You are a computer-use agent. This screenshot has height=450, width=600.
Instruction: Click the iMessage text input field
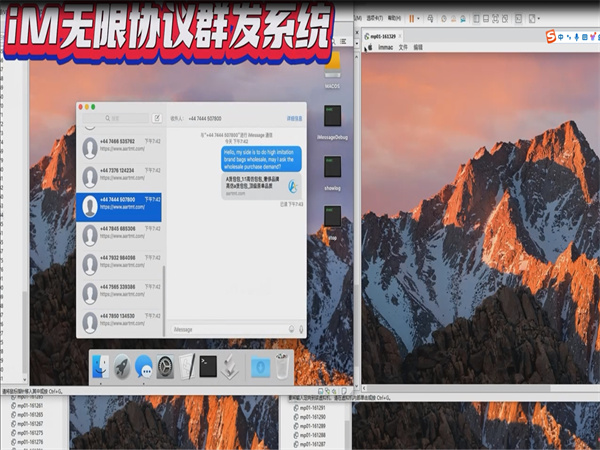(x=225, y=328)
